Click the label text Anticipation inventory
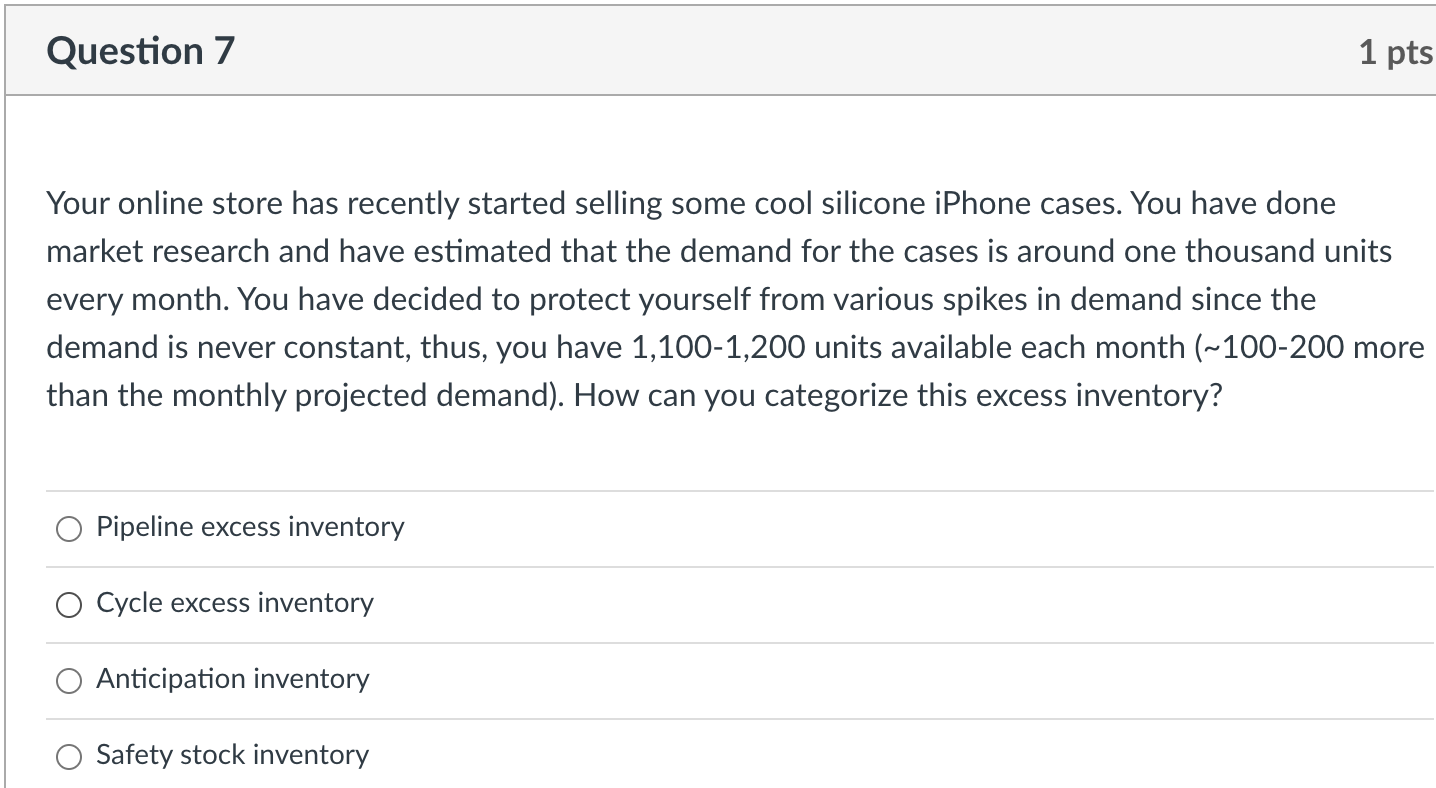 [x=232, y=679]
